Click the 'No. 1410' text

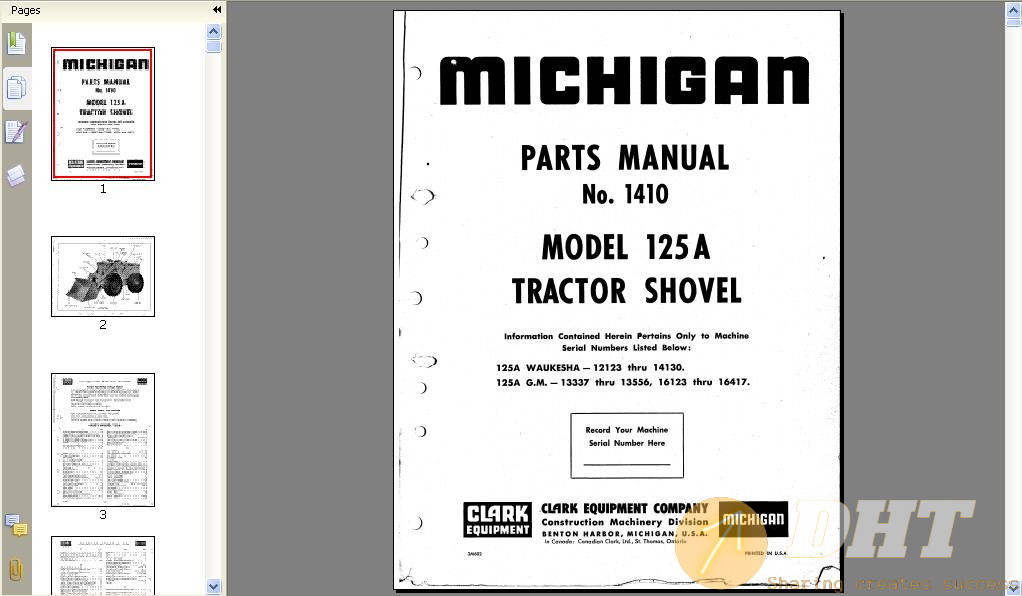coord(625,194)
